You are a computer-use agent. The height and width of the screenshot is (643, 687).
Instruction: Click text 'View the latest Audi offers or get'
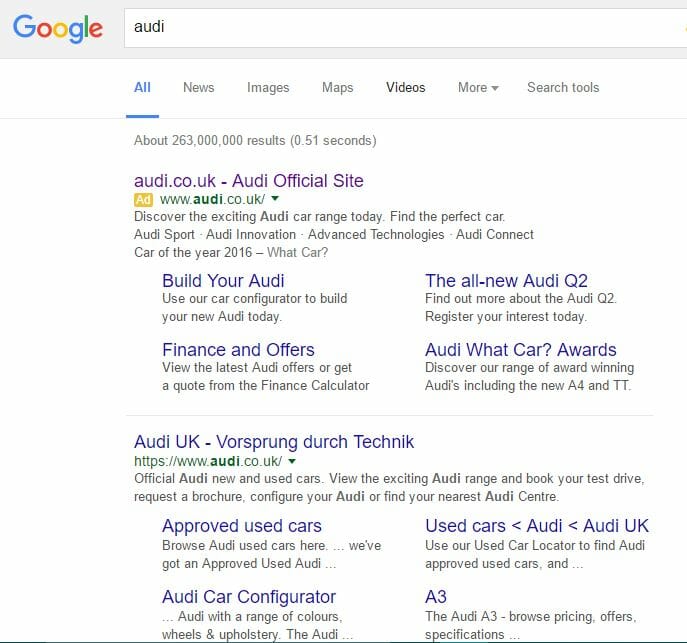point(257,368)
